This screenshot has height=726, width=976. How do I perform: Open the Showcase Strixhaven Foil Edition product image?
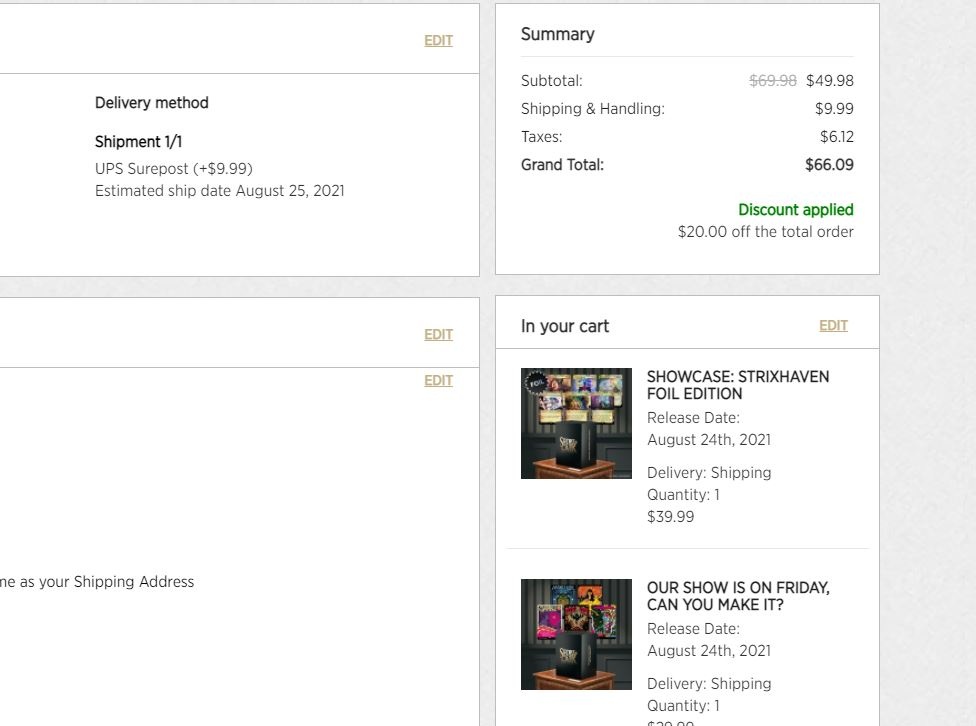576,424
